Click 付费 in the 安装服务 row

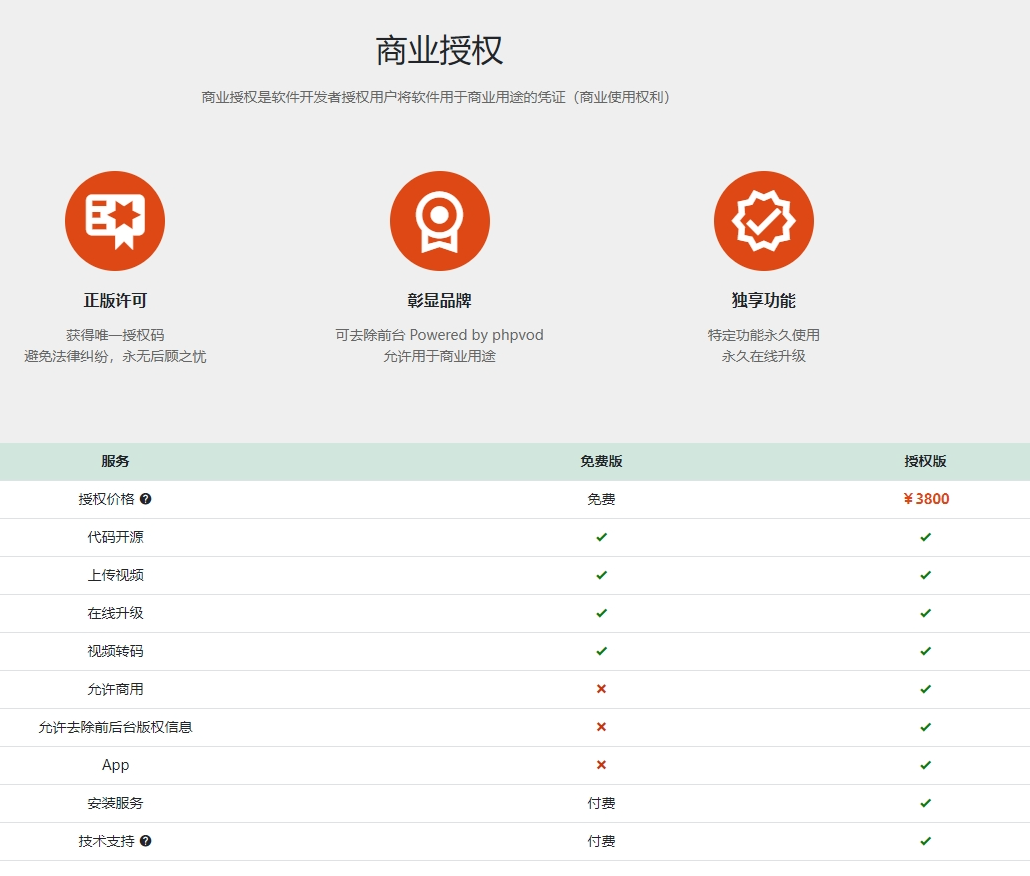pos(601,803)
